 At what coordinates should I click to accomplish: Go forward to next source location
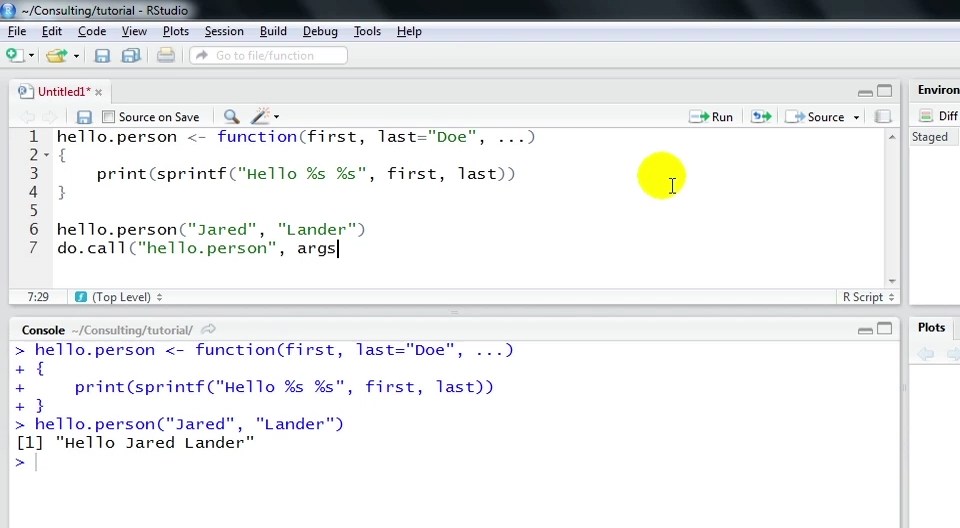pos(50,116)
